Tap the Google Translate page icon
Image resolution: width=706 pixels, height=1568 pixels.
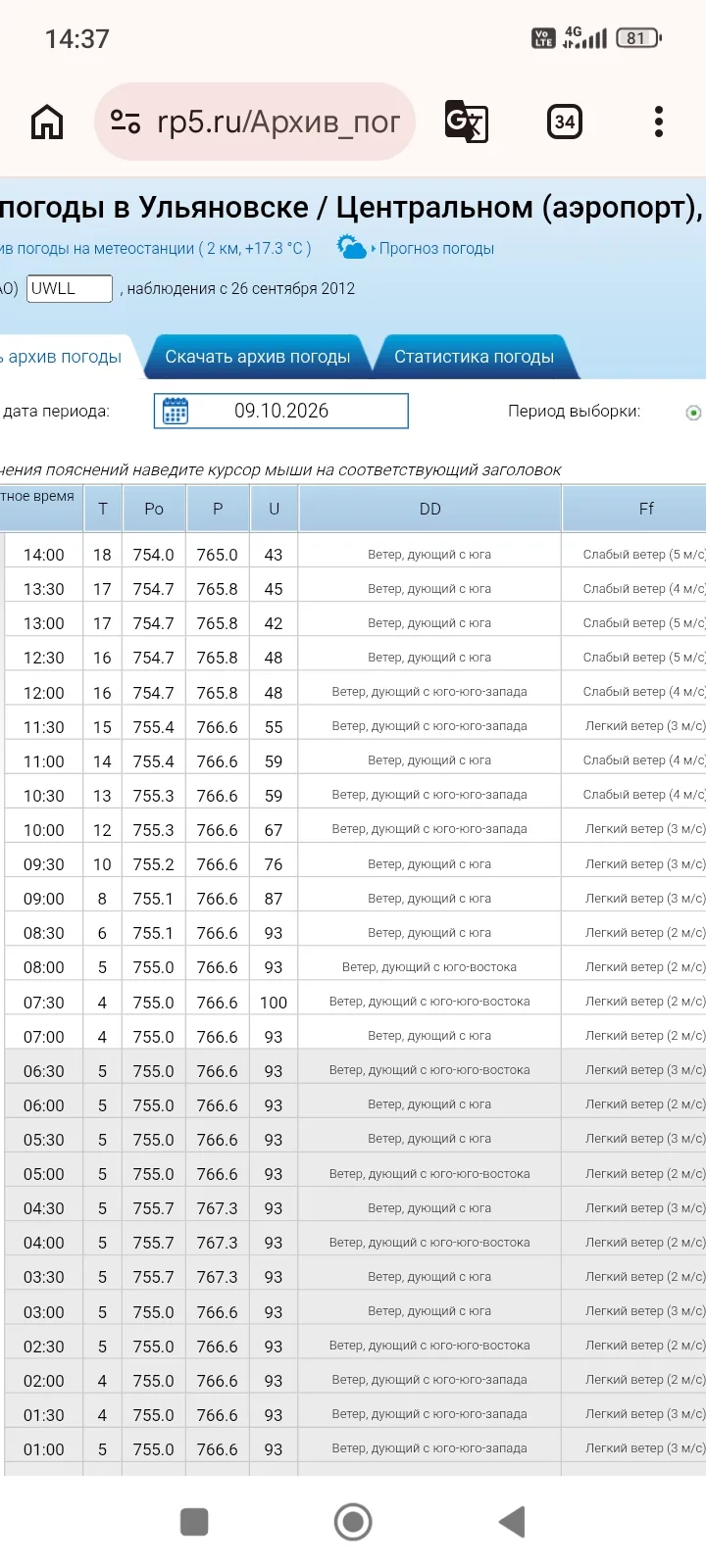click(x=466, y=122)
